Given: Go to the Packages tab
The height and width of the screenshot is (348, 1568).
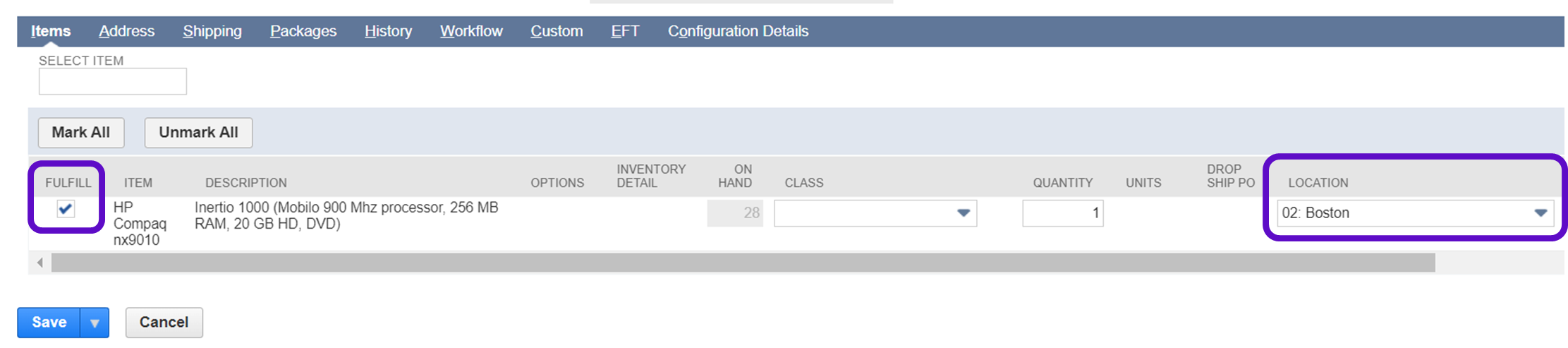Looking at the screenshot, I should tap(303, 31).
